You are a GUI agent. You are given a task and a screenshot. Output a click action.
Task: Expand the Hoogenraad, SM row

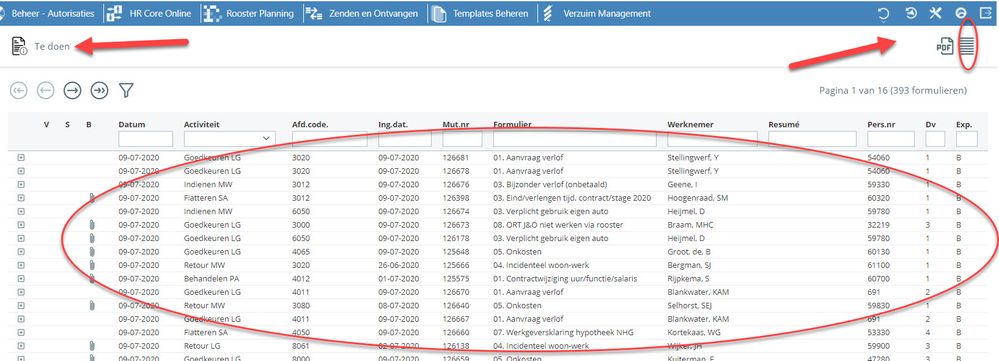(20, 198)
